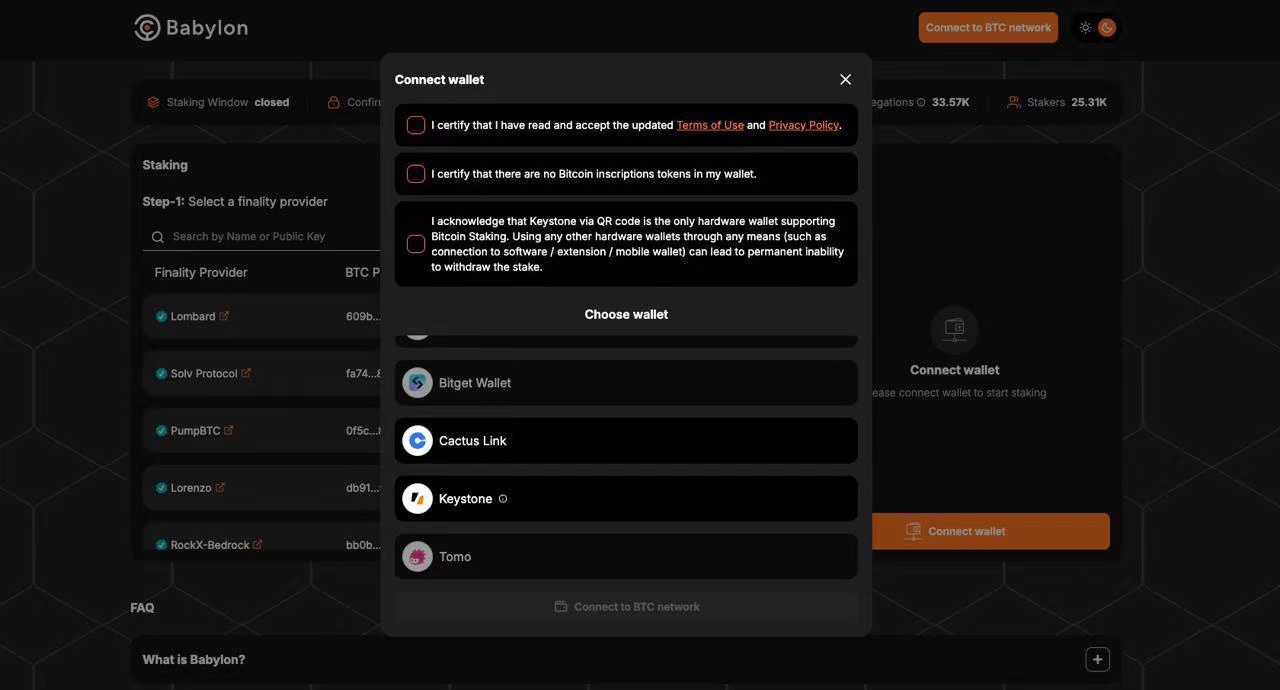Choose the Cactus Link wallet icon

[x=417, y=441]
